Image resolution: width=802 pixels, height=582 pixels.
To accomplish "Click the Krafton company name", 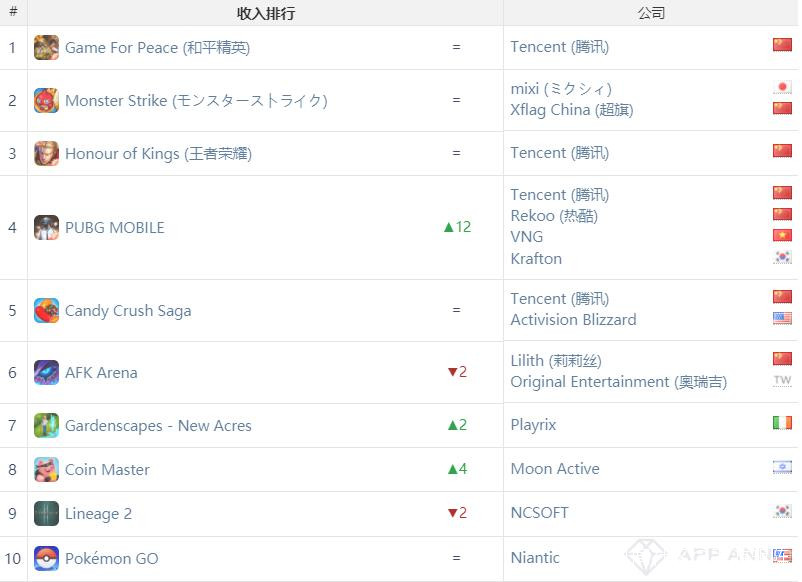I will pyautogui.click(x=536, y=258).
